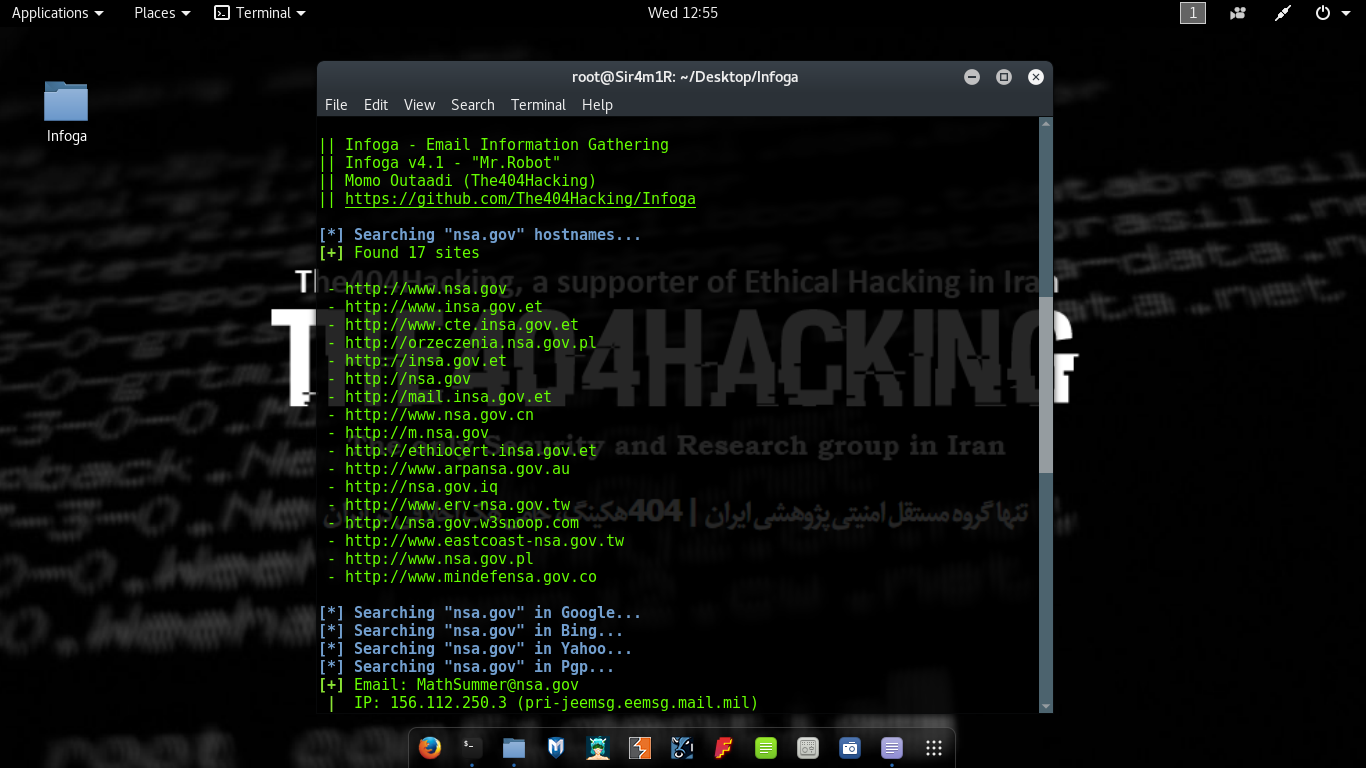This screenshot has width=1366, height=768.
Task: Open the Terminal app menu in top bar
Action: click(260, 13)
